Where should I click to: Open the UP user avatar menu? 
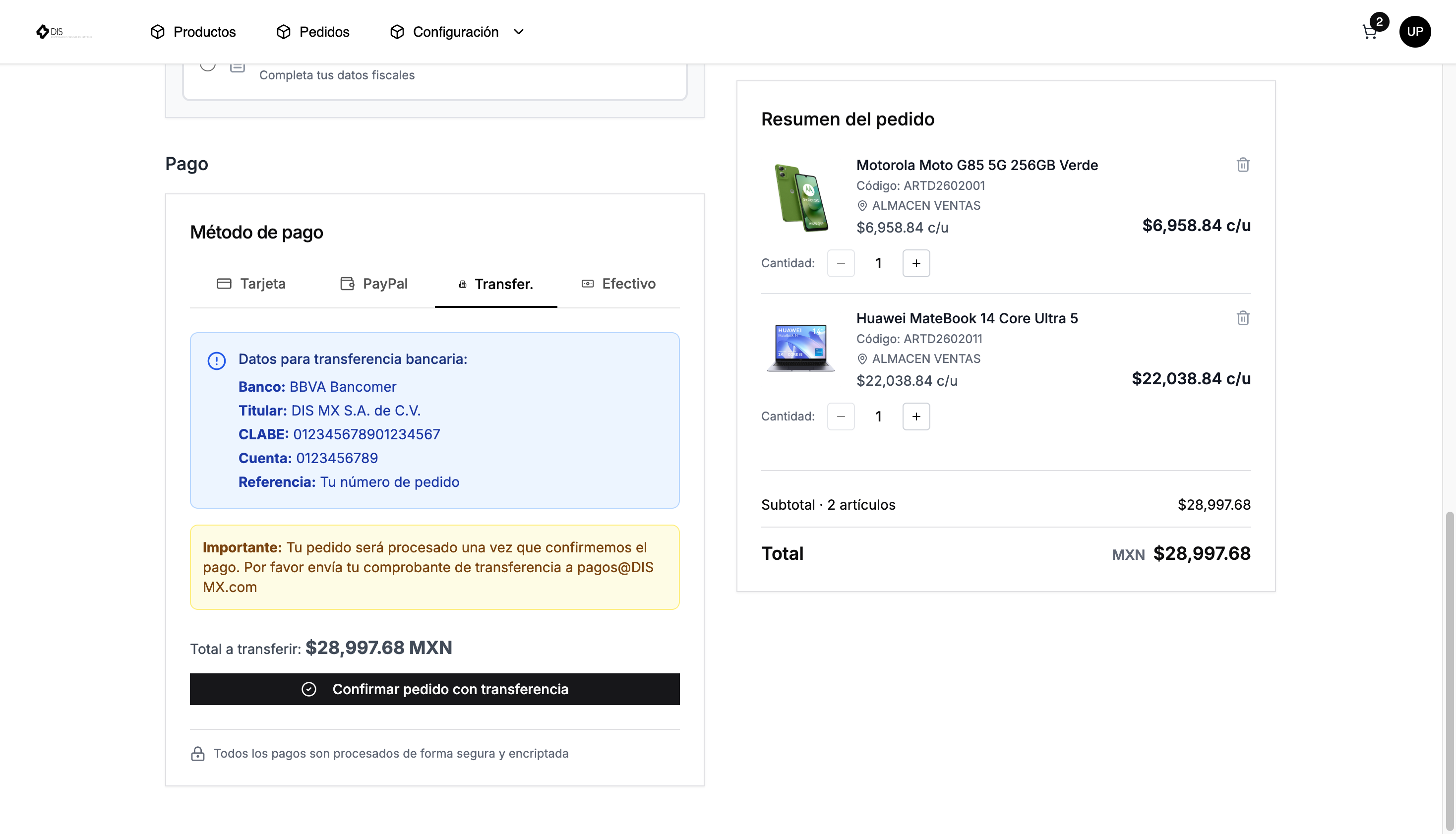click(x=1415, y=32)
